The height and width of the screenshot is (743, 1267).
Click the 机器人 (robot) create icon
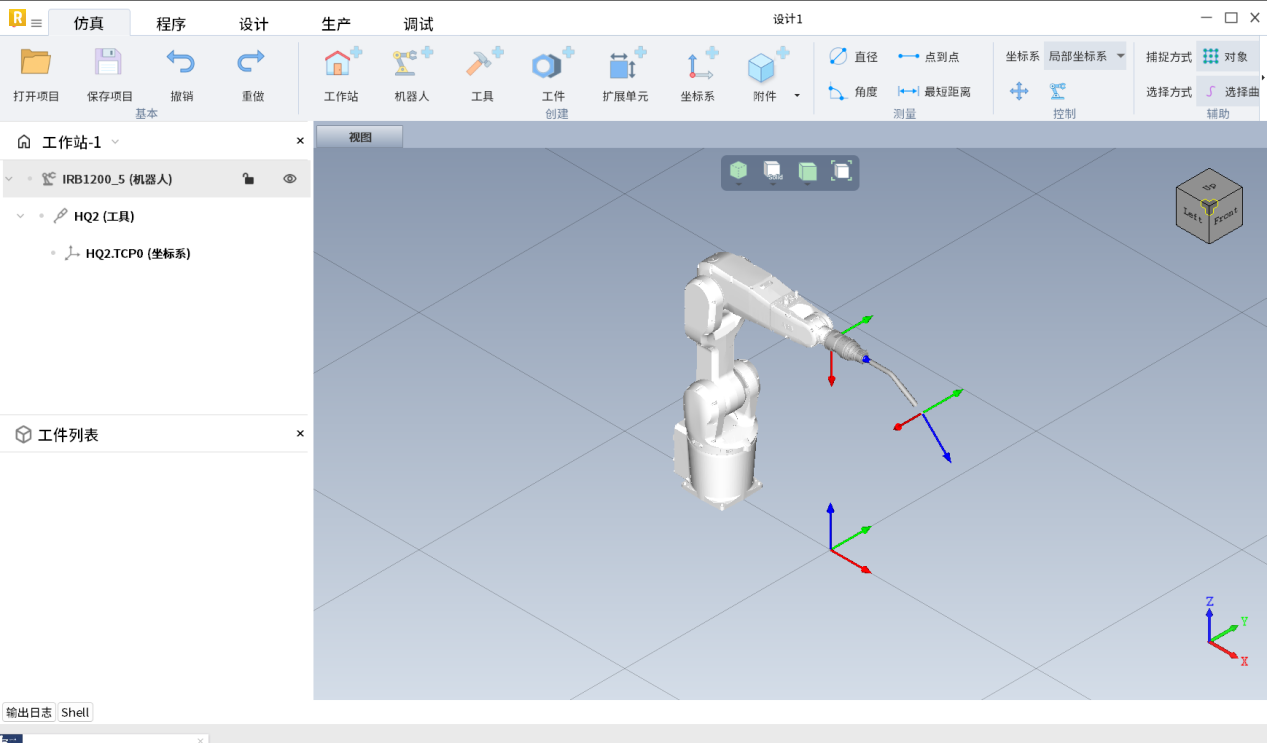pyautogui.click(x=411, y=66)
